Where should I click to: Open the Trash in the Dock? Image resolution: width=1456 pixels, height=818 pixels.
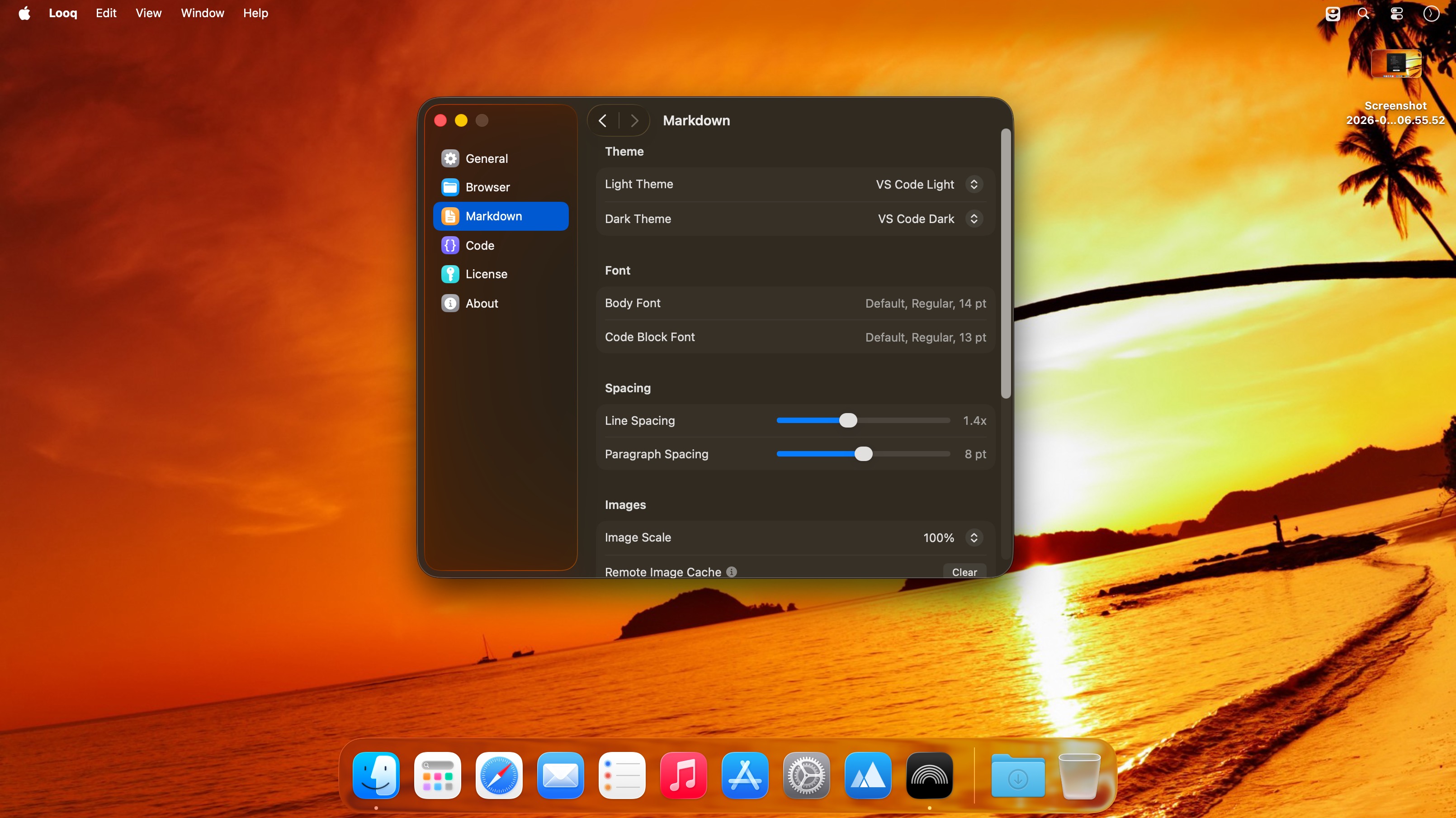coord(1080,775)
